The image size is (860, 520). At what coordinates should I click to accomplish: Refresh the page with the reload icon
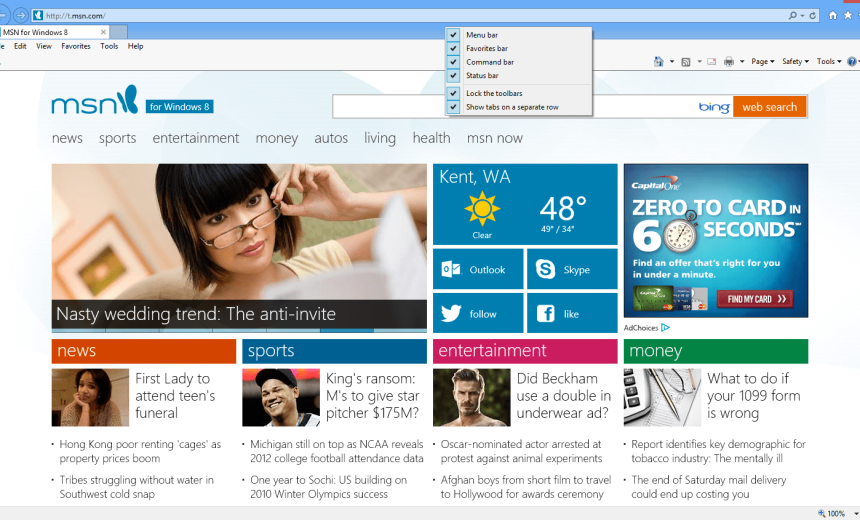813,15
